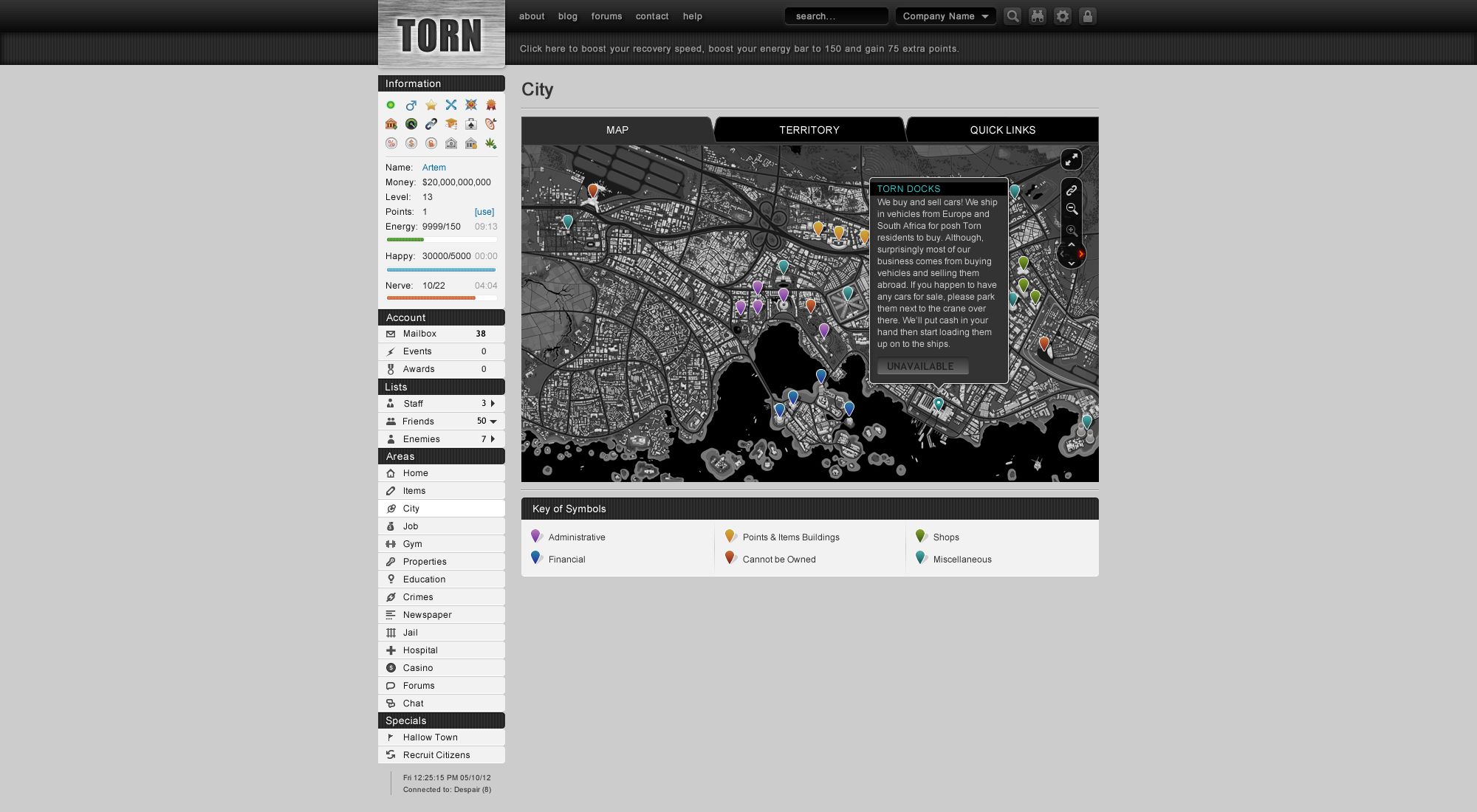Open the Awards list
The width and height of the screenshot is (1477, 812).
(442, 369)
